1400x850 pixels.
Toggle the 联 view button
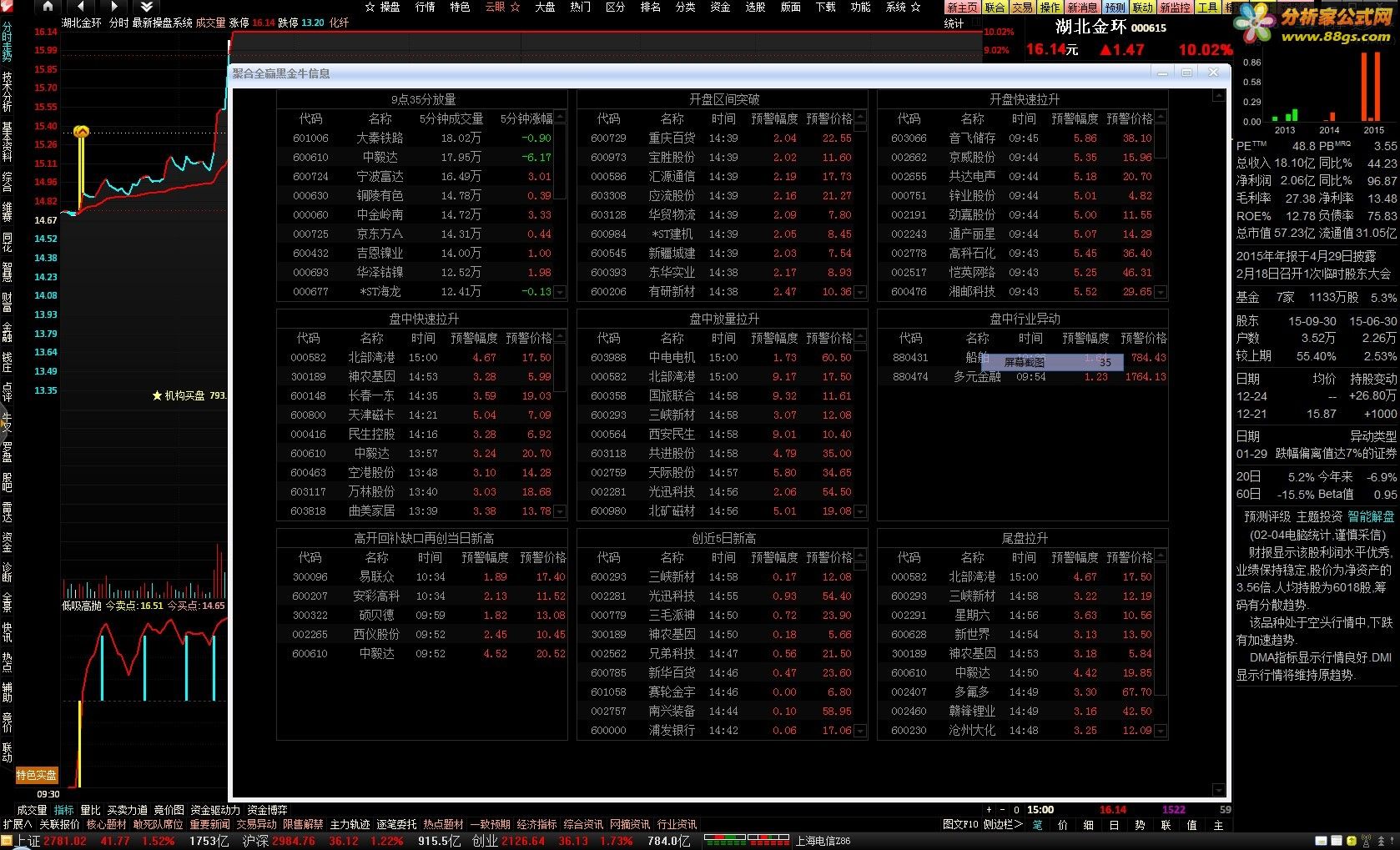tap(1166, 825)
